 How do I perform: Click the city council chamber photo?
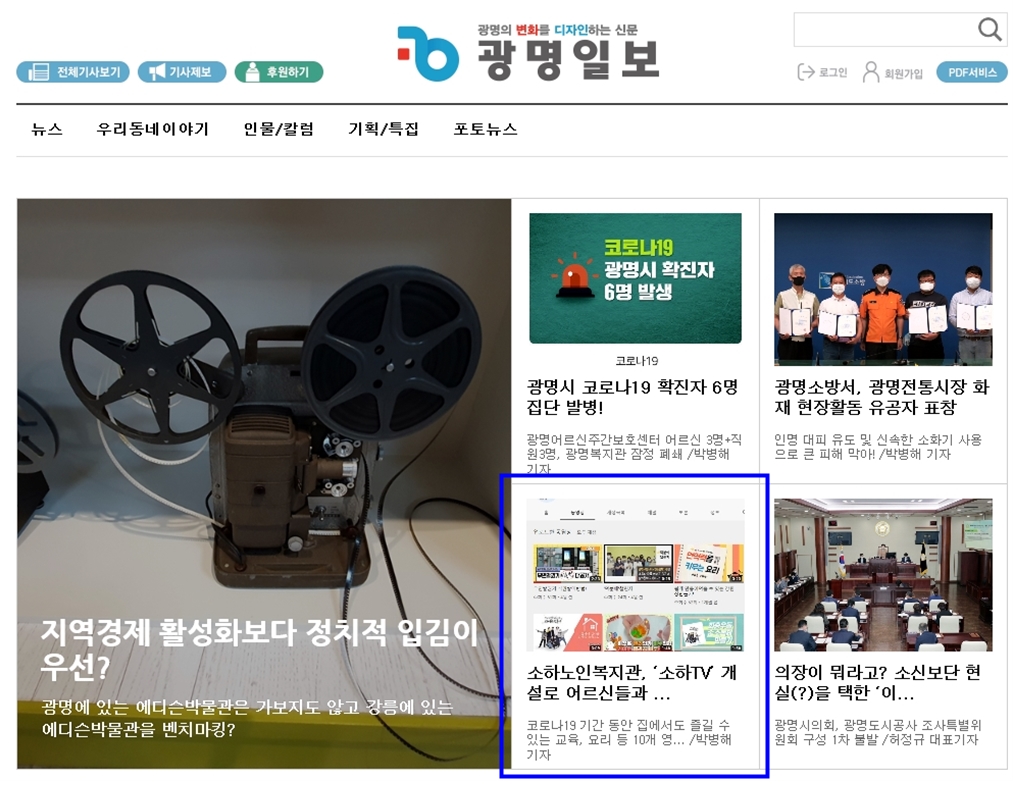(883, 574)
